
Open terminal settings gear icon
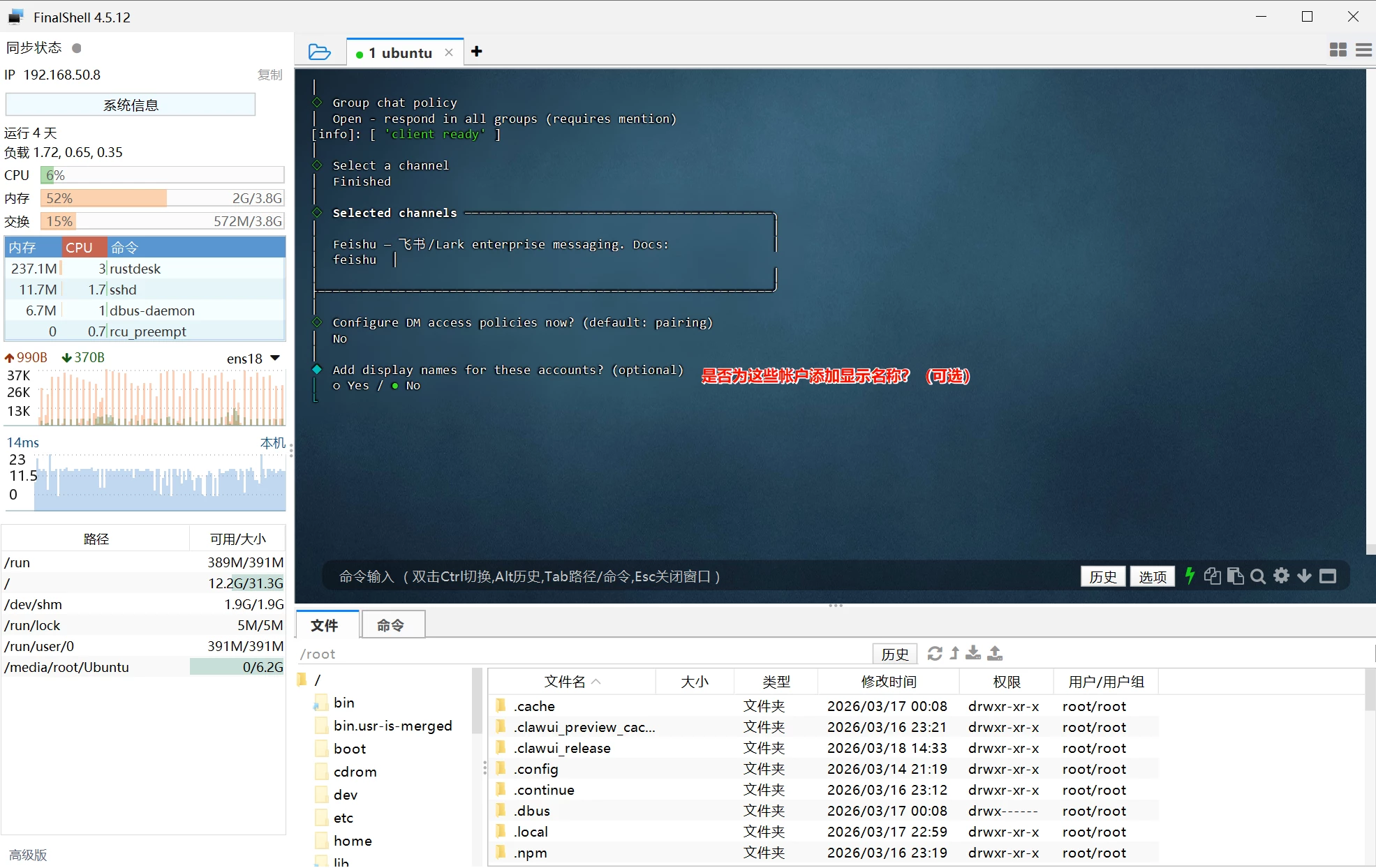pyautogui.click(x=1281, y=576)
